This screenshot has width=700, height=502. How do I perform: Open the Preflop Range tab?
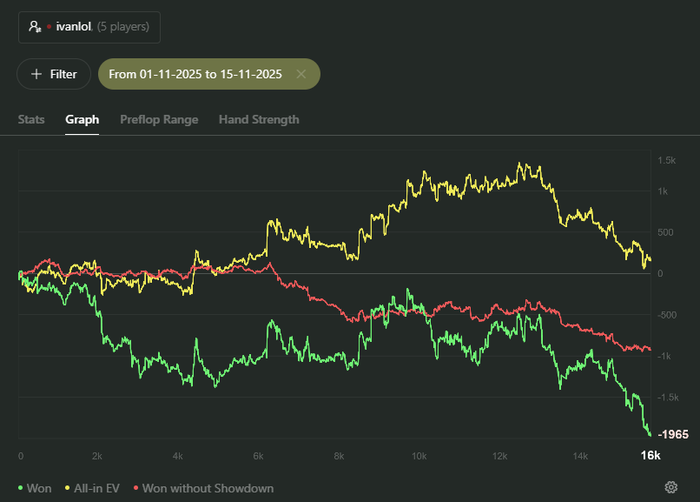tap(159, 120)
